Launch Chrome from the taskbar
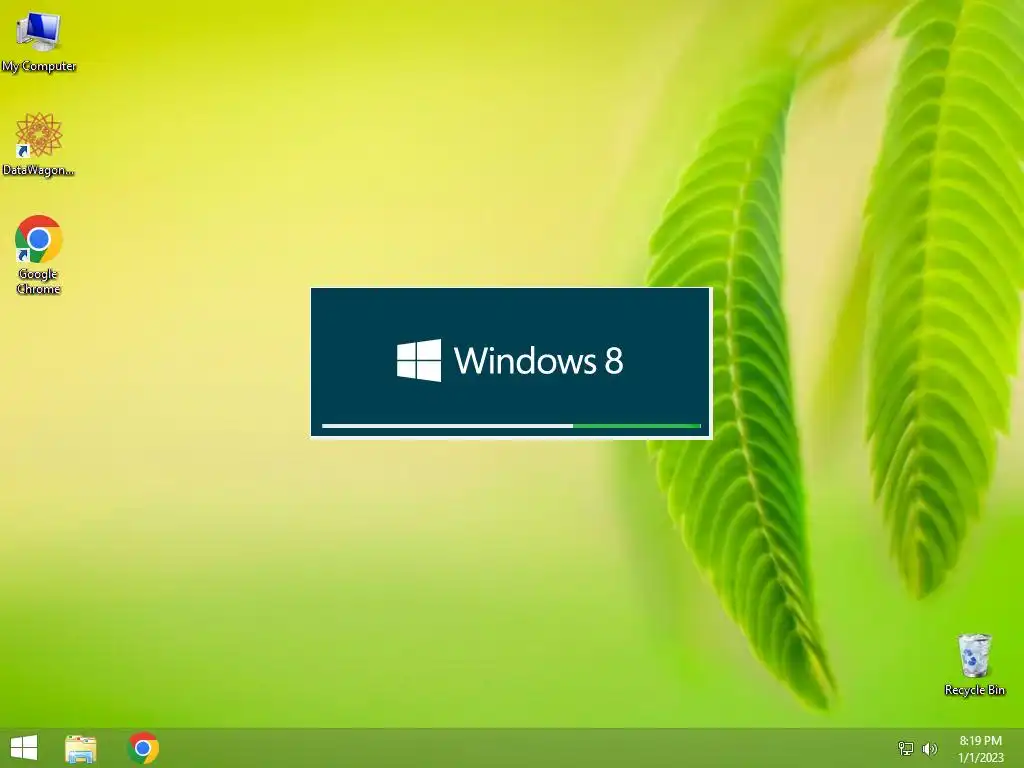The width and height of the screenshot is (1024, 768). tap(143, 748)
